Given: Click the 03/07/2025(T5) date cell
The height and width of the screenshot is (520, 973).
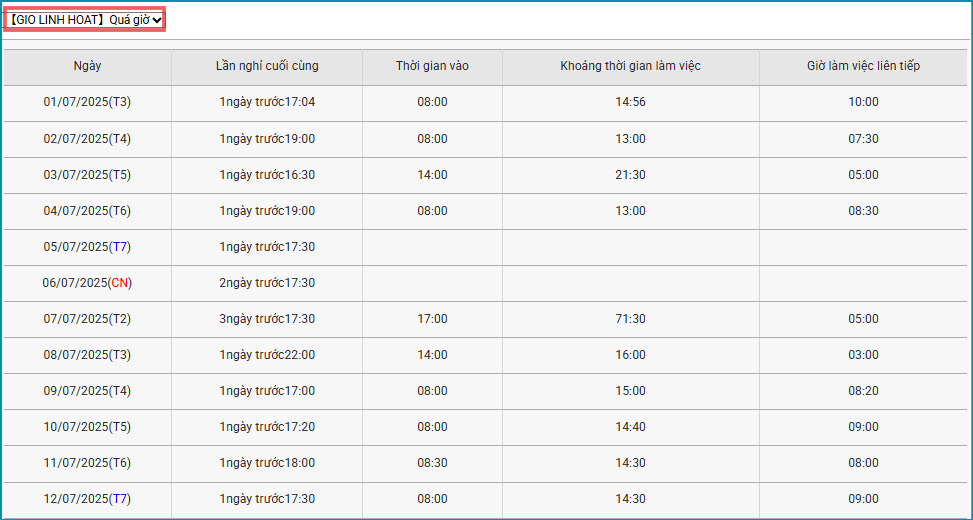Looking at the screenshot, I should 87,175.
